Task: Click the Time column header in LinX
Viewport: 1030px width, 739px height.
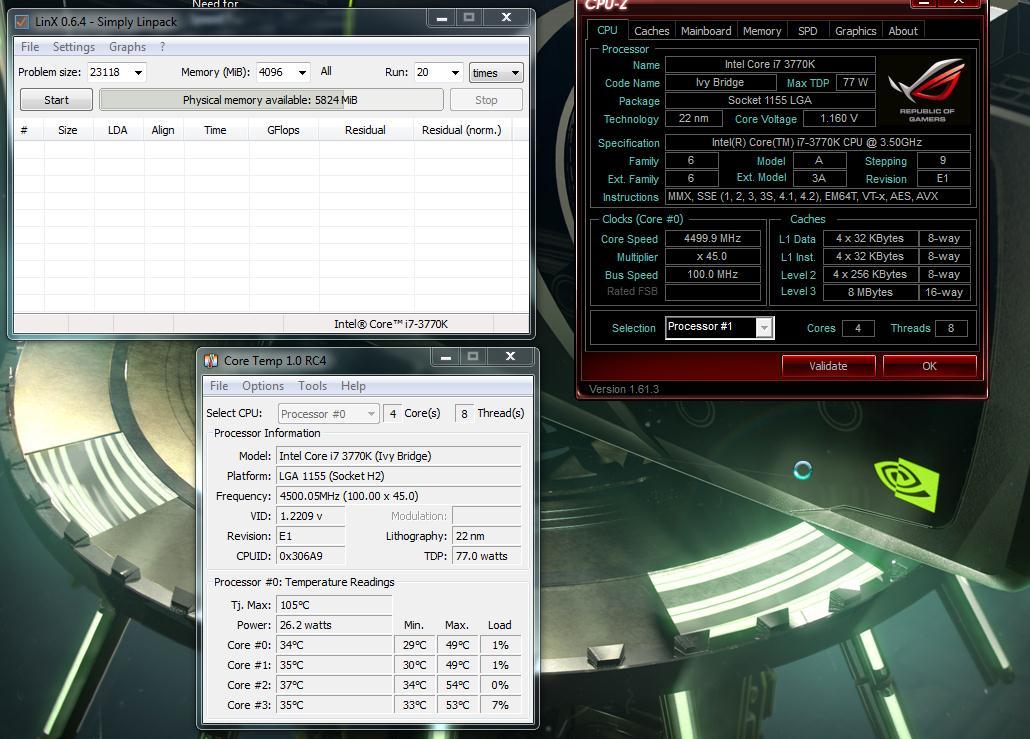Action: [215, 130]
